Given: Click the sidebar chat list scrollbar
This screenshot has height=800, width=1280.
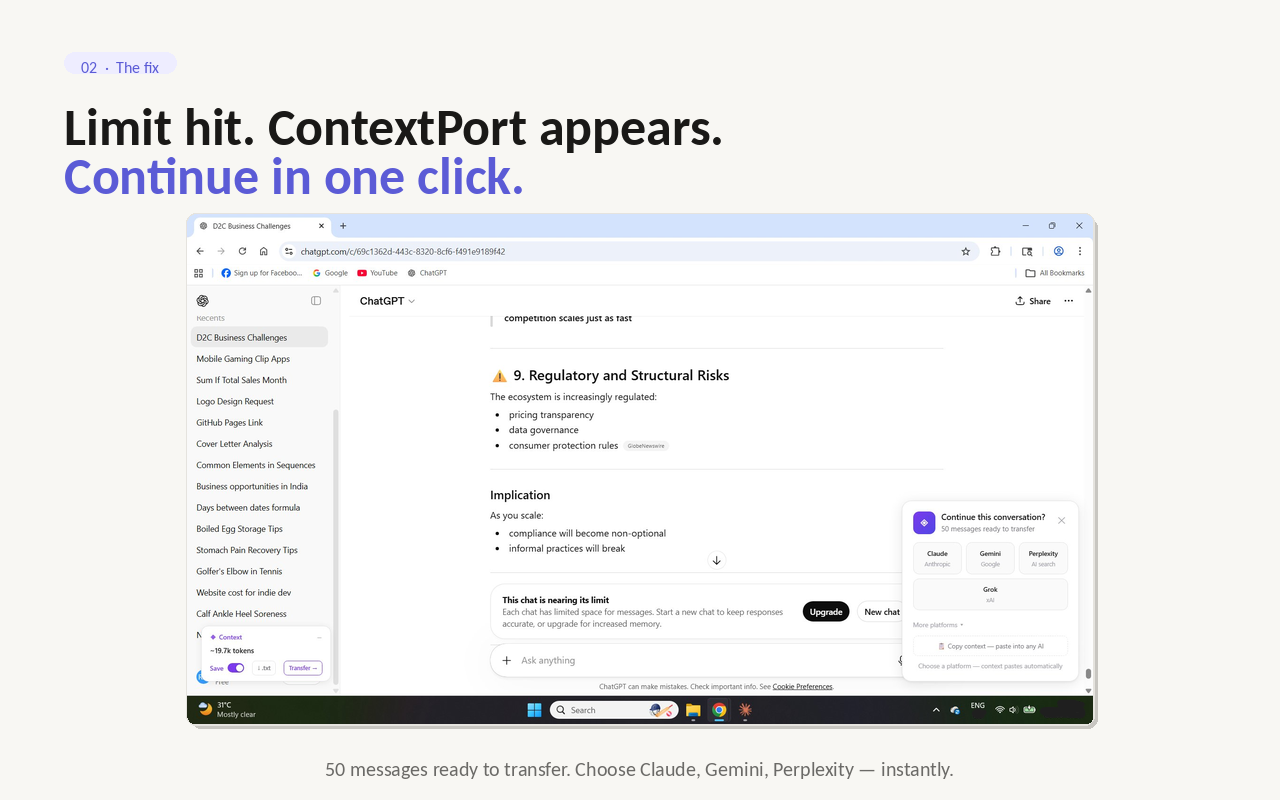Looking at the screenshot, I should (336, 545).
